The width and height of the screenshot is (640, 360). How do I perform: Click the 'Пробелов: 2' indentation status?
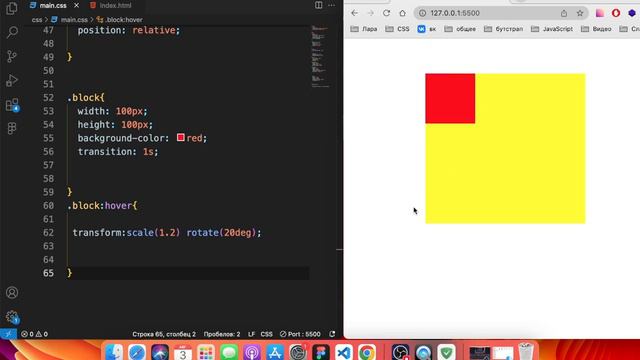[x=222, y=334]
